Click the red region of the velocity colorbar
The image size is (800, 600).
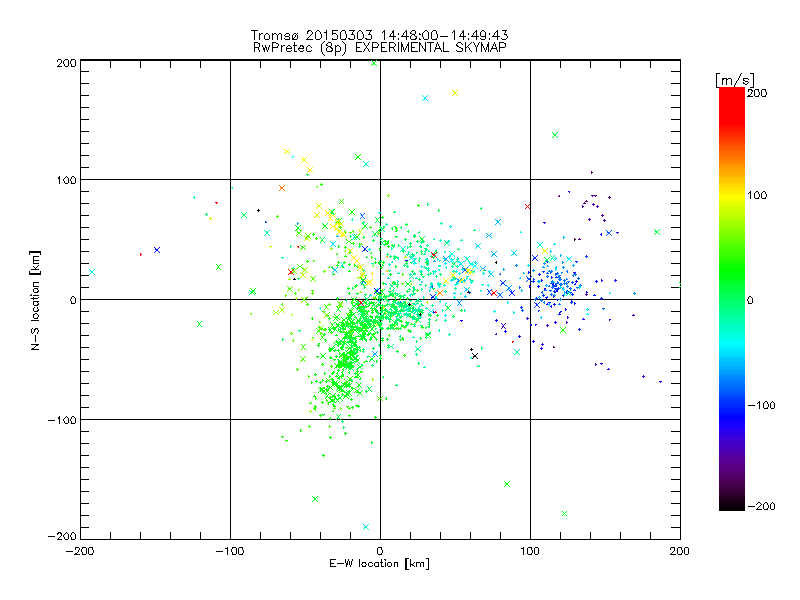(x=732, y=105)
